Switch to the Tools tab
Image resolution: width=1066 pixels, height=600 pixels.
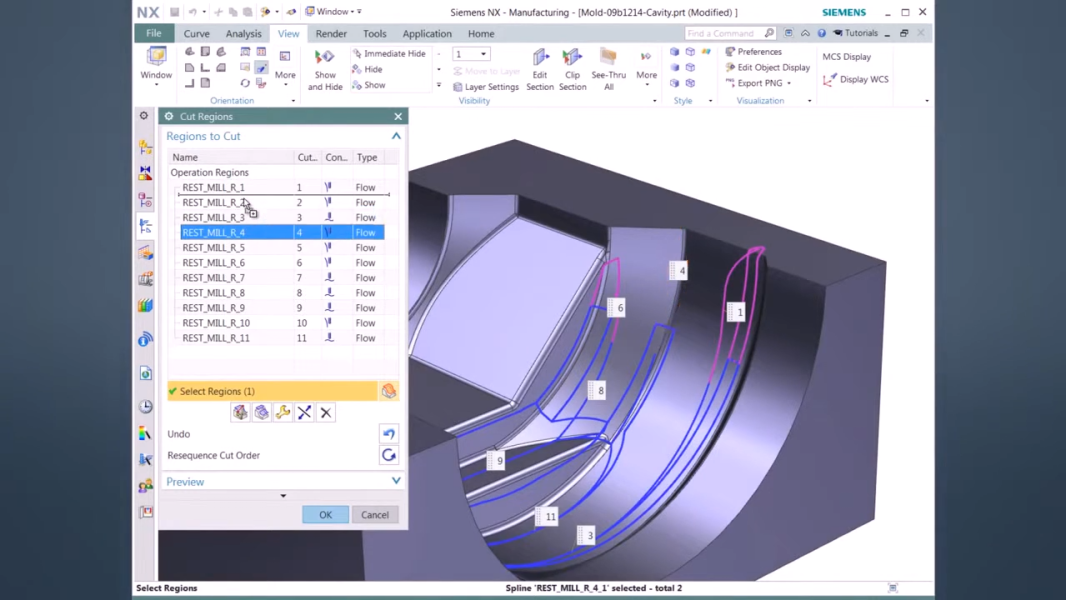point(375,33)
